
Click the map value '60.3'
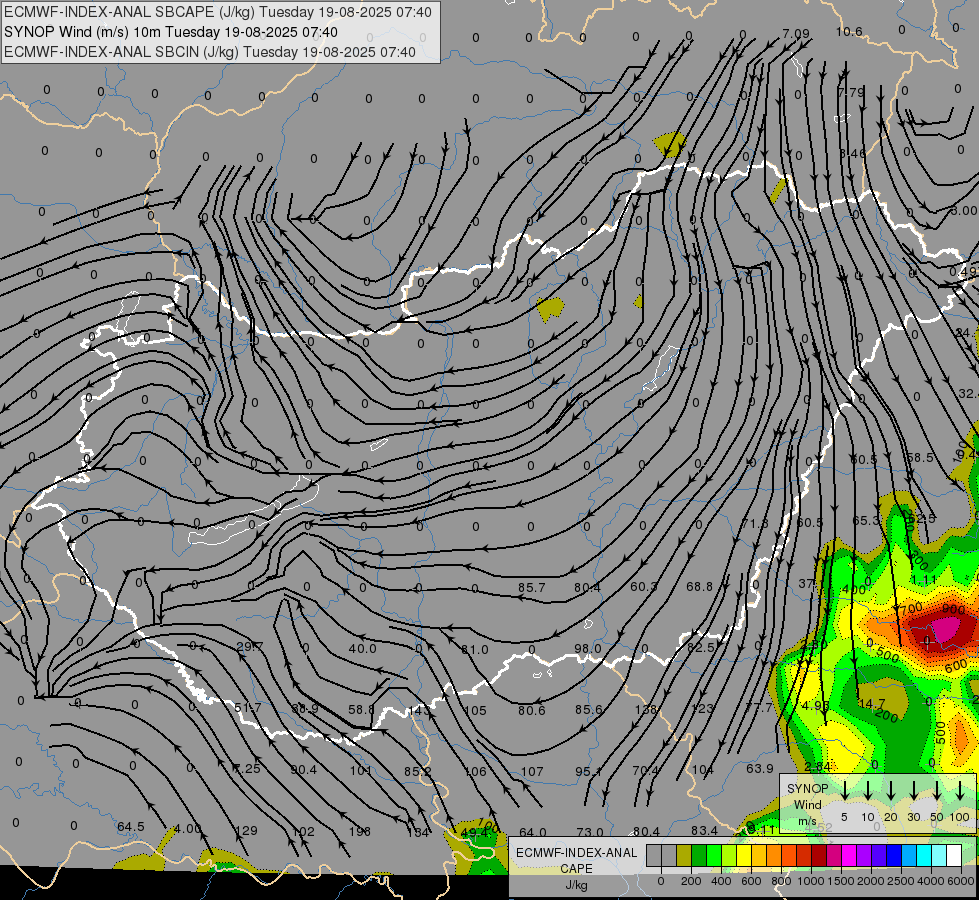coord(643,586)
